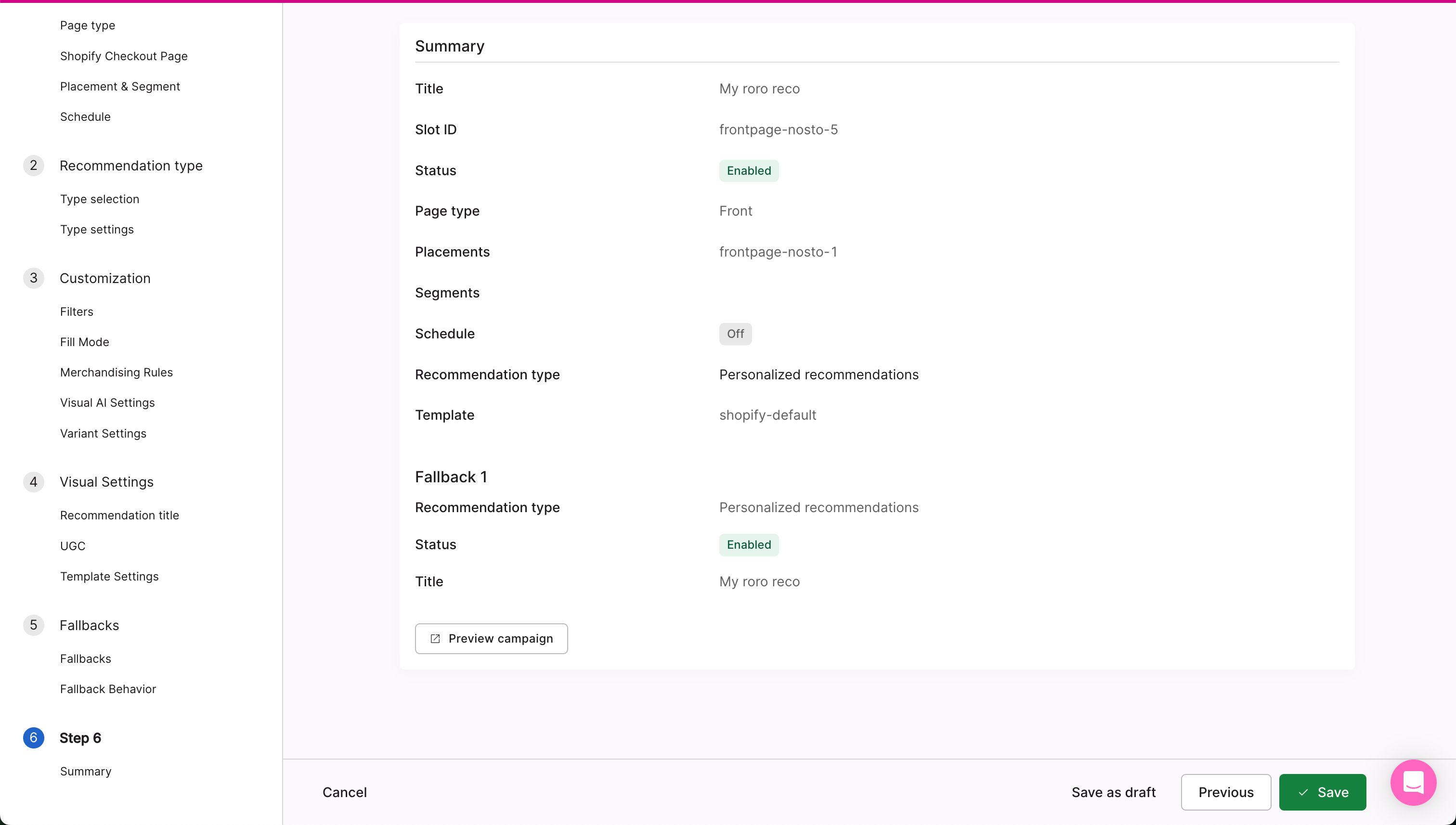
Task: Collapse the Customization section heading
Action: click(x=105, y=278)
